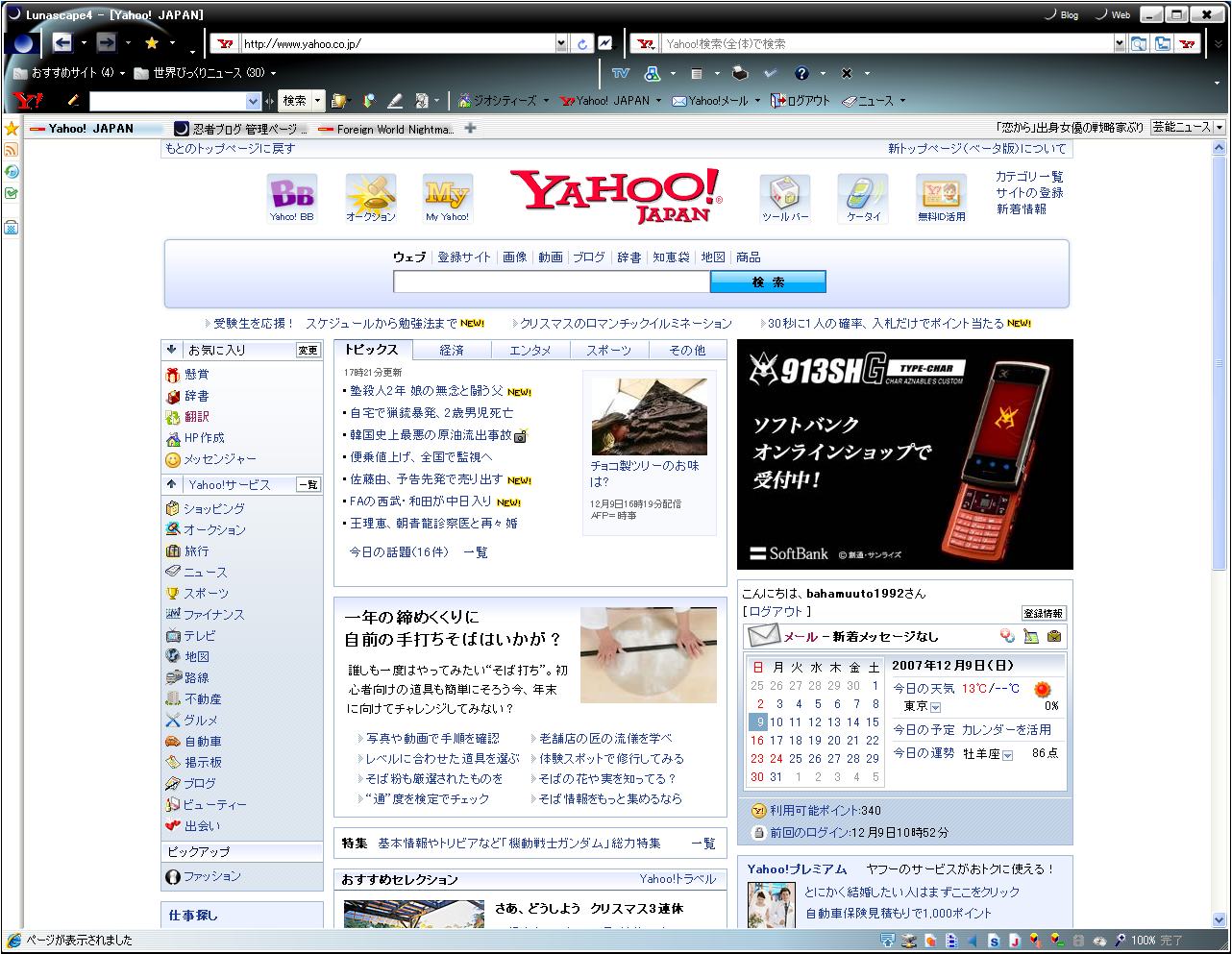Viewport: 1232px width, 954px height.
Task: Click the page scrollbar down arrow
Action: [1220, 919]
